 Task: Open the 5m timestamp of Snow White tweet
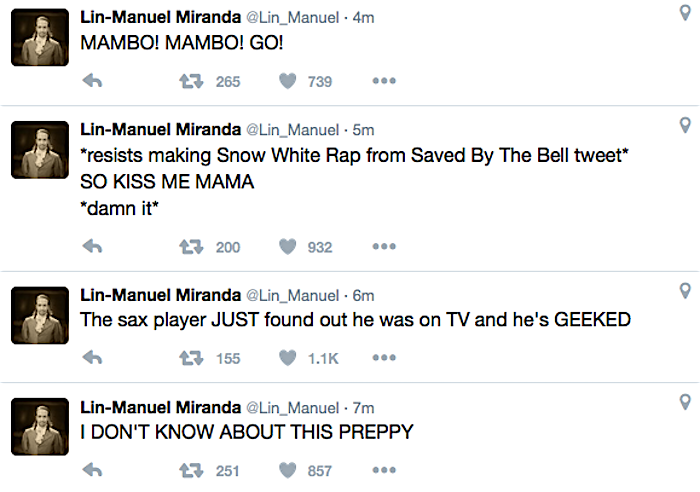pyautogui.click(x=364, y=130)
